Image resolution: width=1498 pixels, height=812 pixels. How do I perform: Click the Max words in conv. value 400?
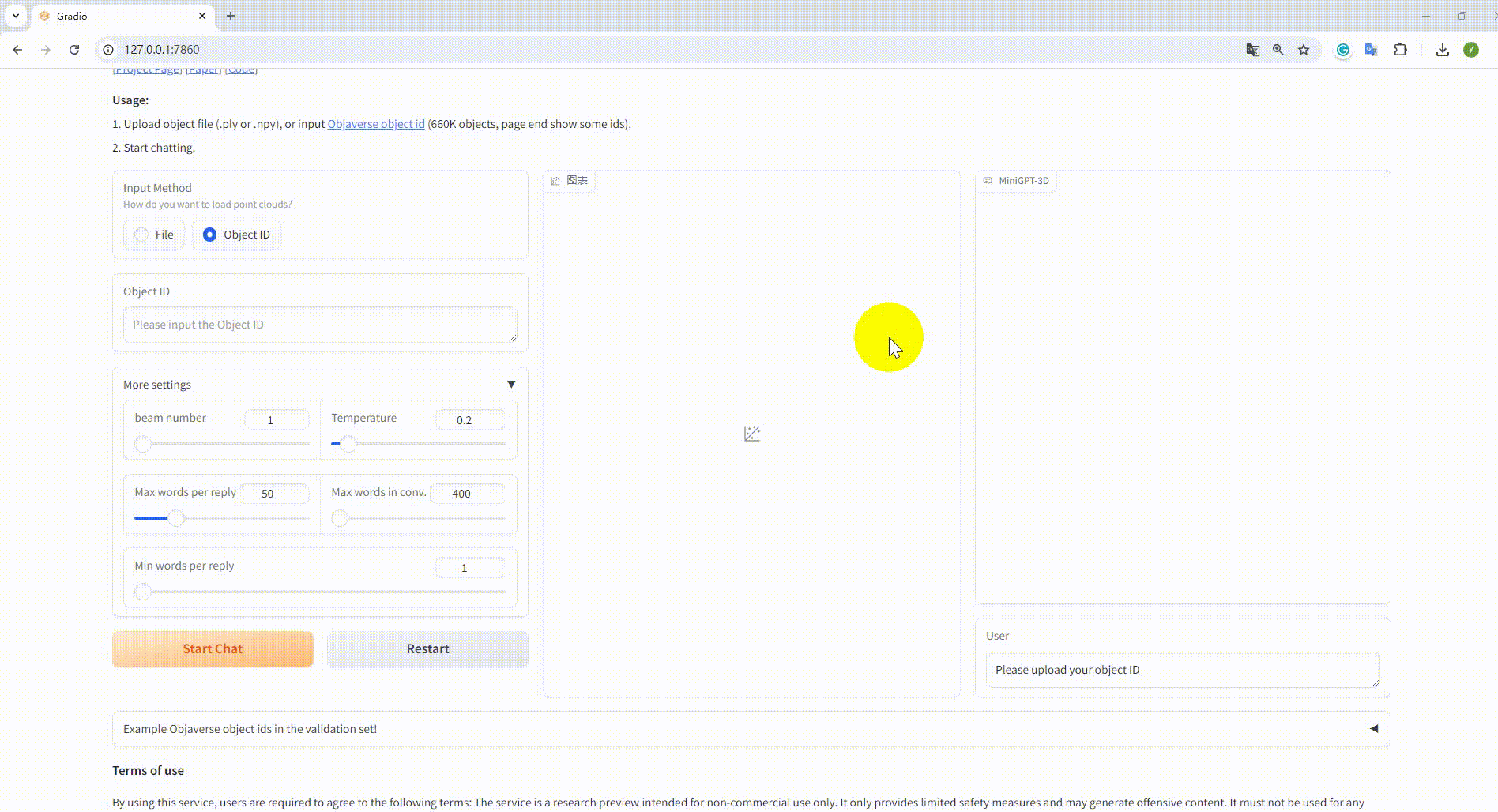point(468,494)
